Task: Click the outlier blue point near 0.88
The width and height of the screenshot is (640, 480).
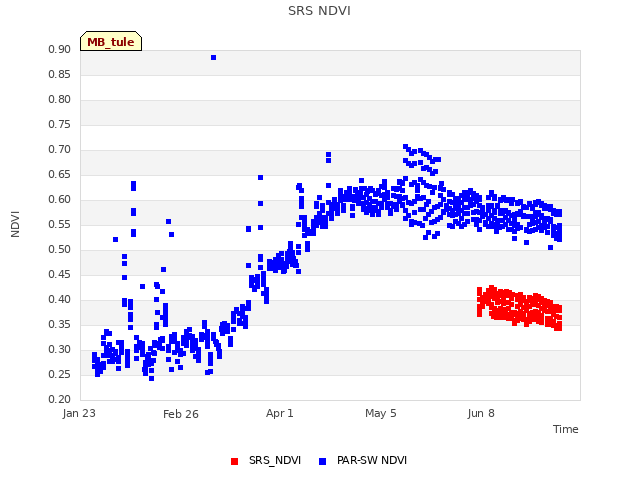Action: 213,58
